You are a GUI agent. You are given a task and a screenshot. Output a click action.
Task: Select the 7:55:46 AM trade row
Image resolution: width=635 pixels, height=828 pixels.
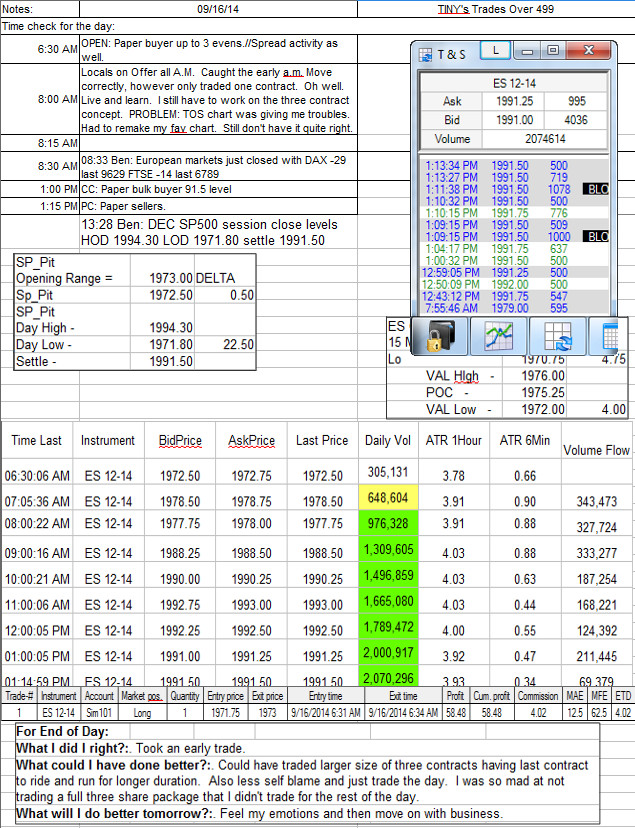pos(514,308)
